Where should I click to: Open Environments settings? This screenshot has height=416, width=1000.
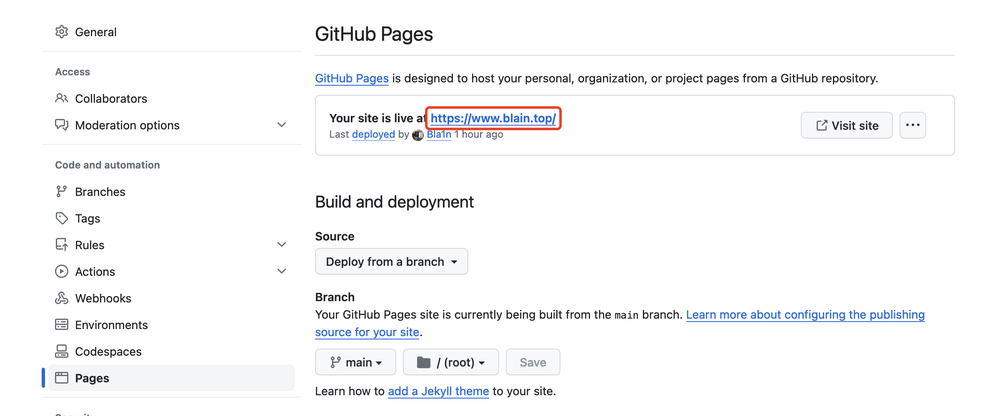[x=172, y=325]
